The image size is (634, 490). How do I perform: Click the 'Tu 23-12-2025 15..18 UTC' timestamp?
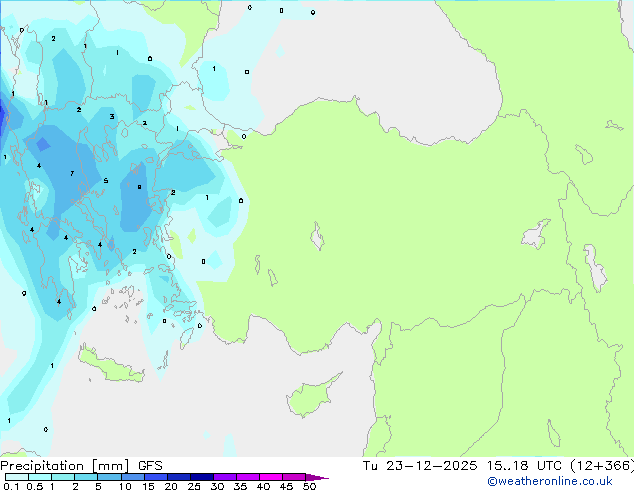pyautogui.click(x=462, y=466)
